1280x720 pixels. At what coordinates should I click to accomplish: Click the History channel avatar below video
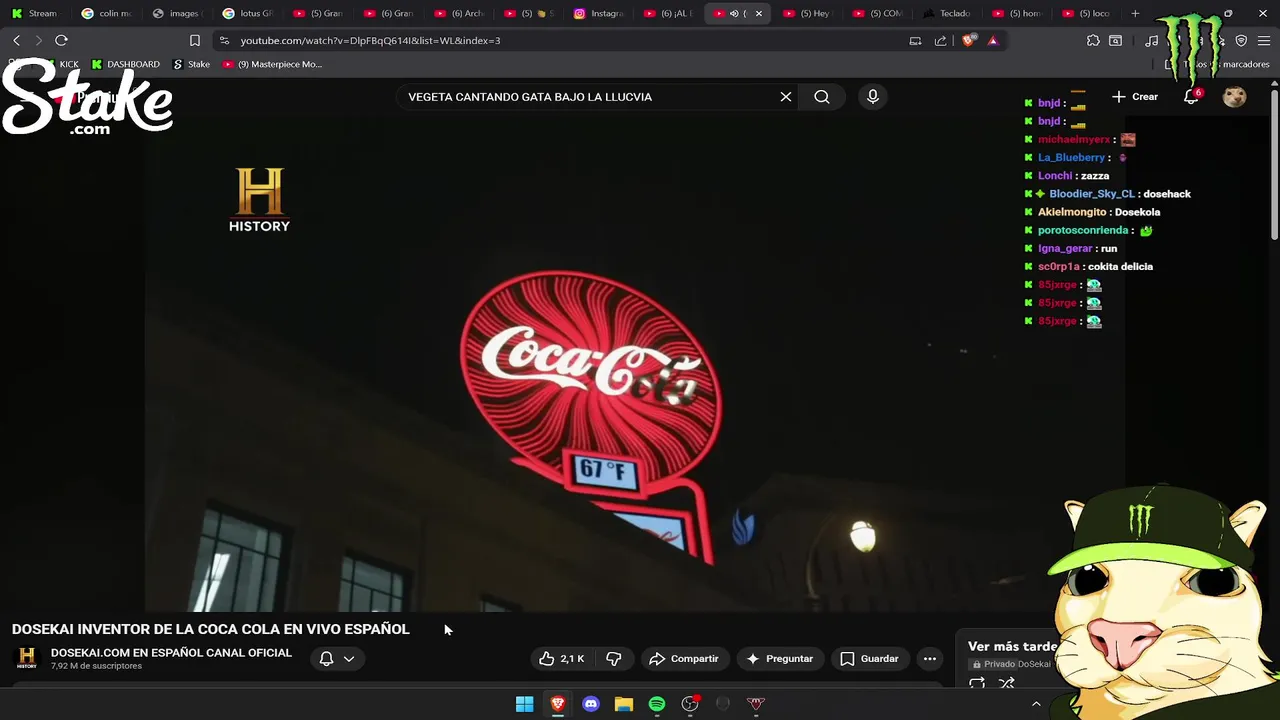(x=27, y=658)
